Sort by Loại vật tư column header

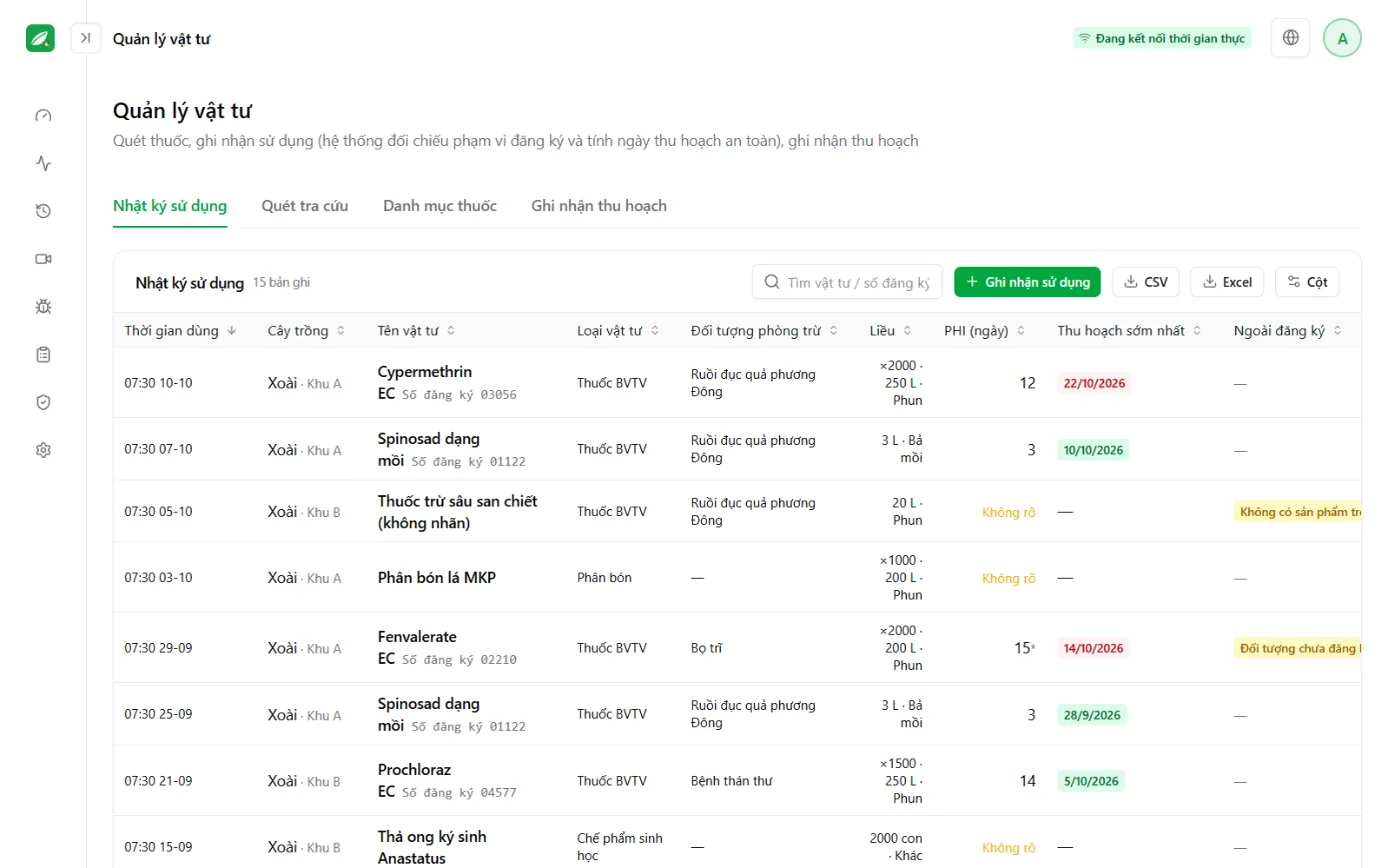pyautogui.click(x=618, y=331)
